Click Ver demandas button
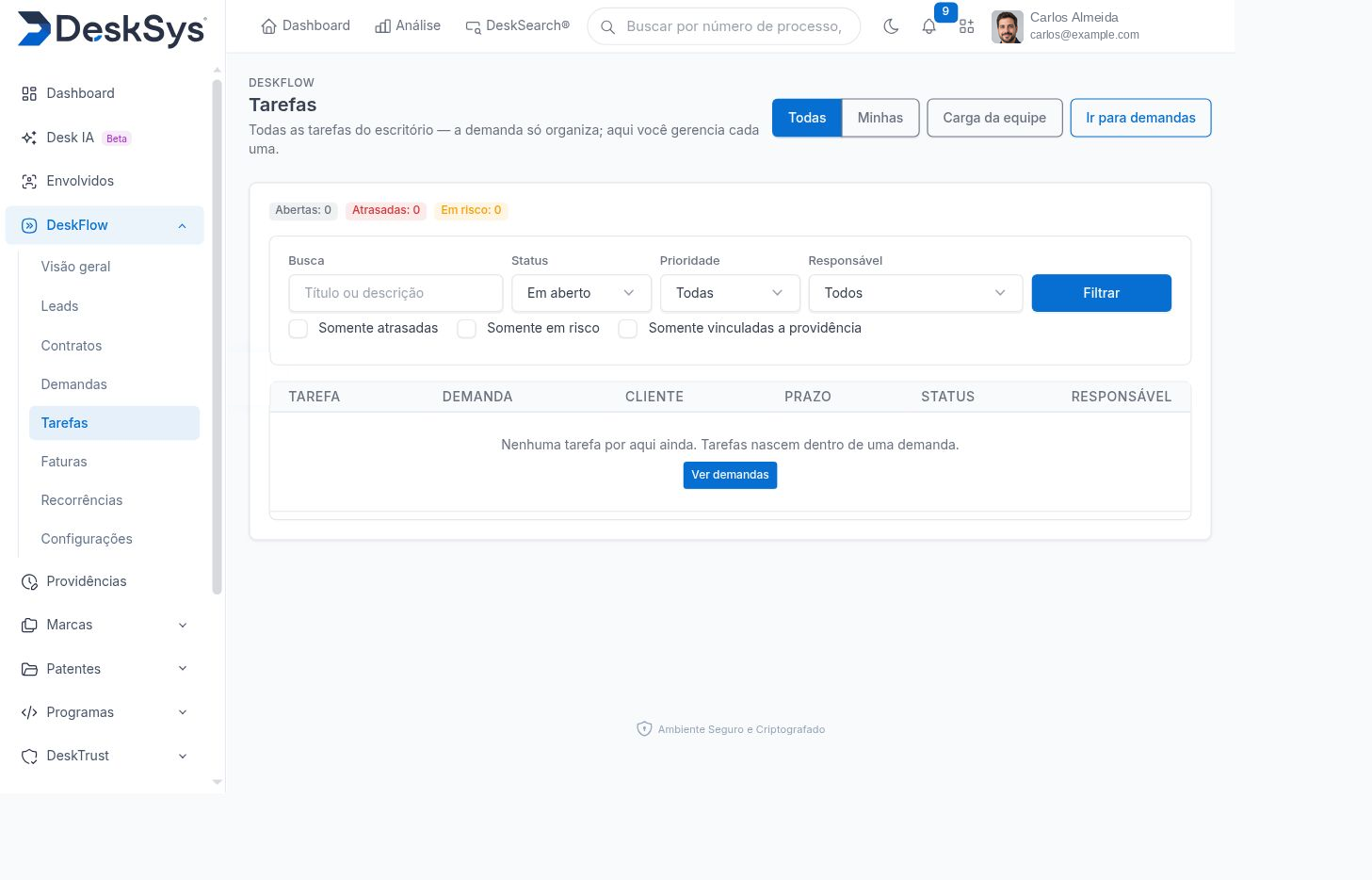The height and width of the screenshot is (880, 1372). 730,475
